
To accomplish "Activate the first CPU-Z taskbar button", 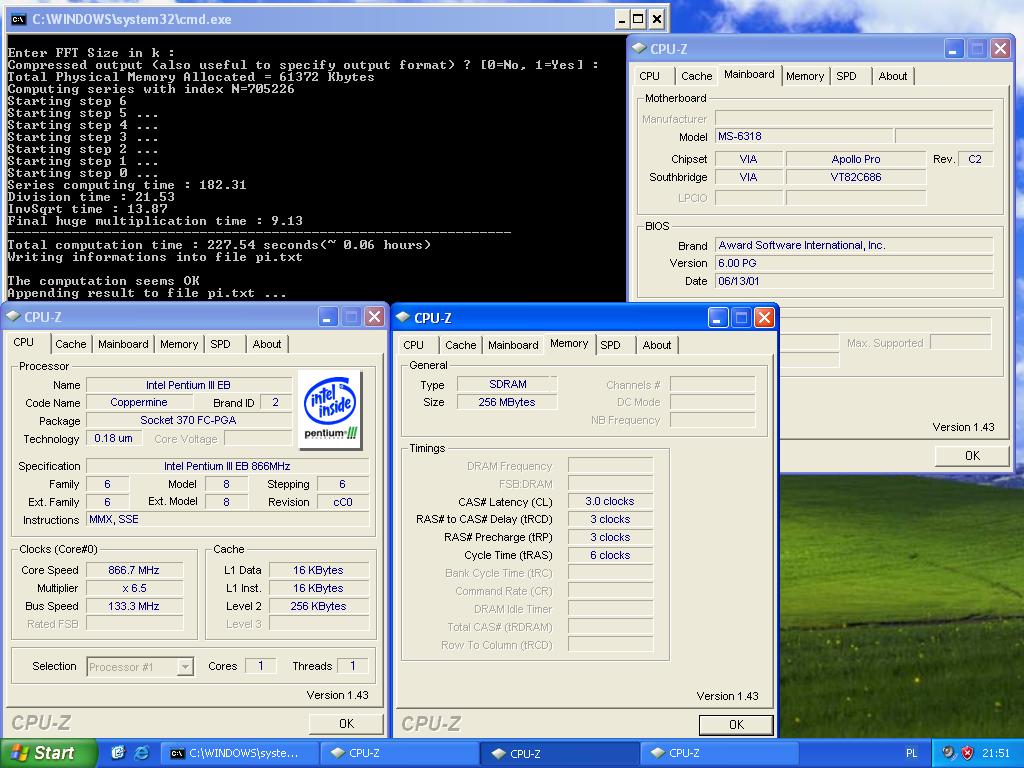I will [400, 753].
